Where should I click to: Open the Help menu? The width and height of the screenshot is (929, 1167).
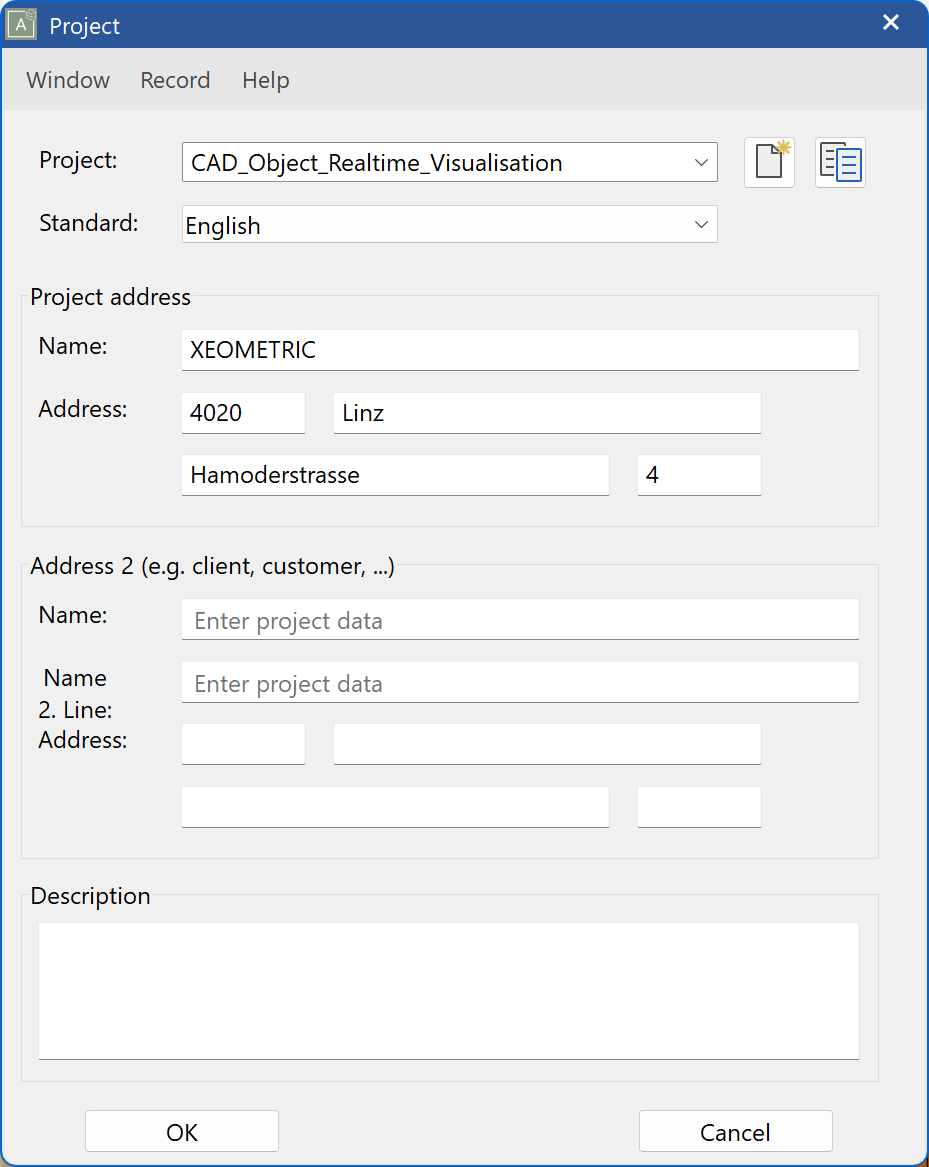(x=266, y=80)
